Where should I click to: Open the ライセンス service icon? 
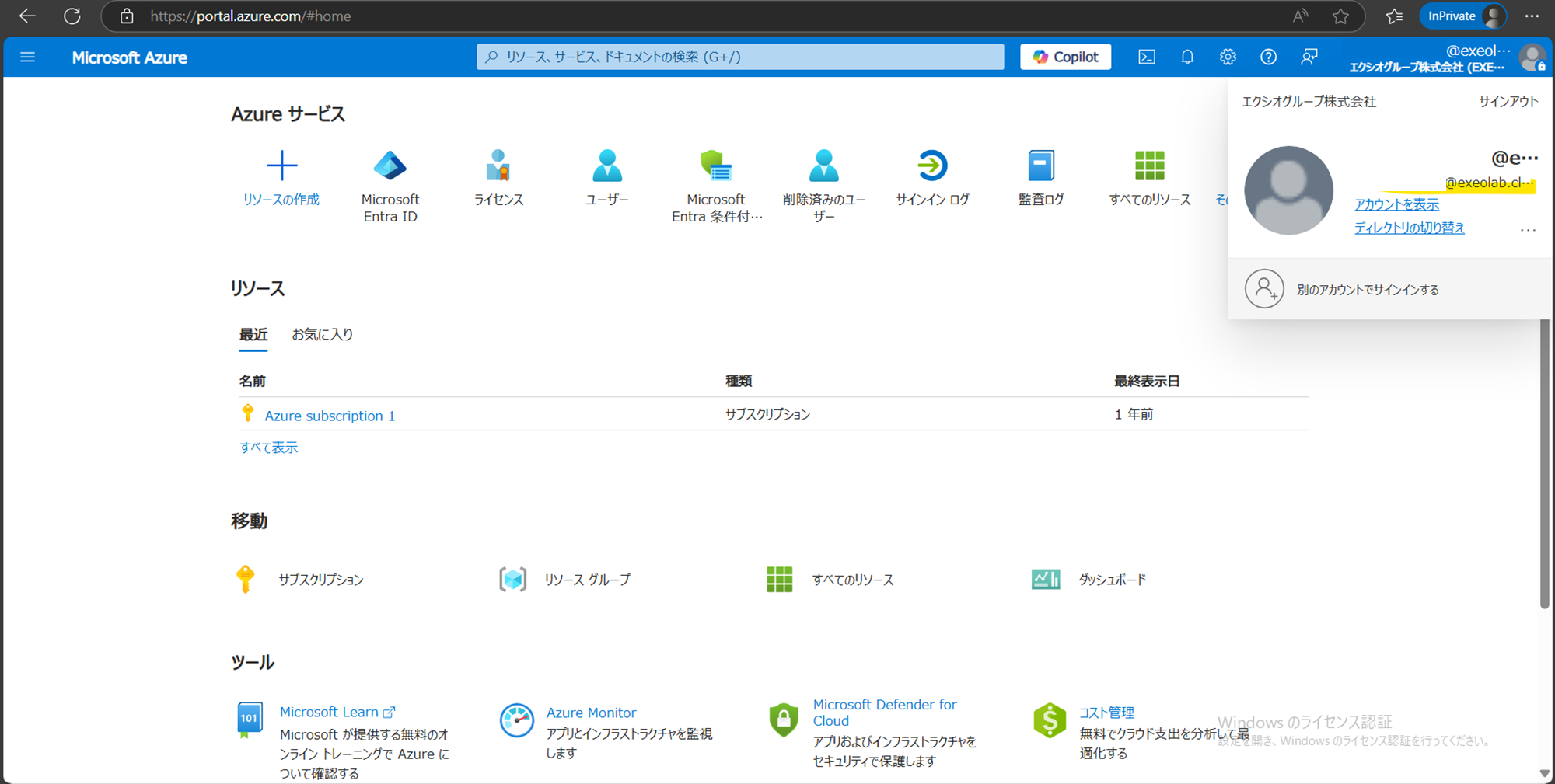pyautogui.click(x=498, y=167)
